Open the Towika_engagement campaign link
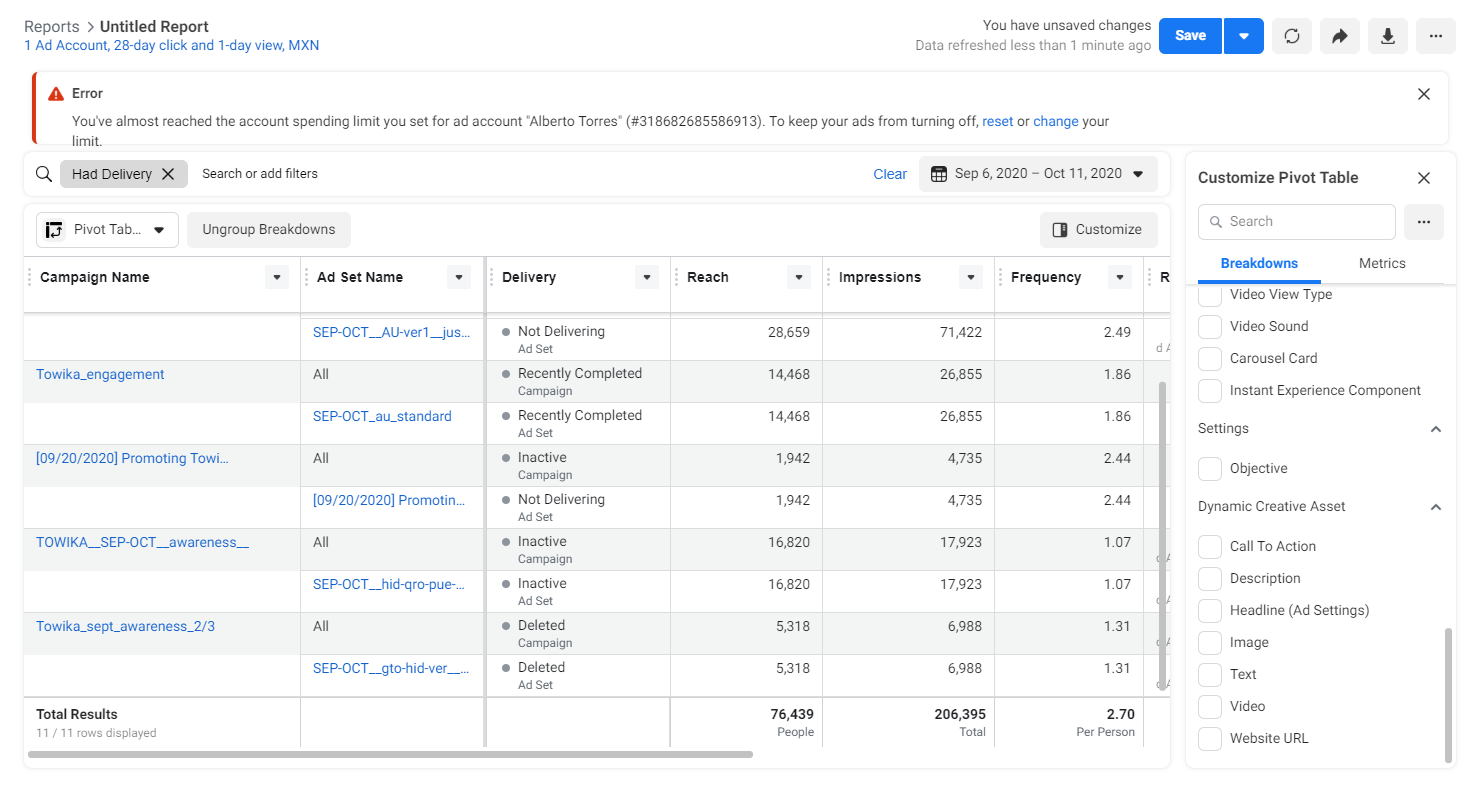Viewport: 1480px width, 792px height. point(100,374)
